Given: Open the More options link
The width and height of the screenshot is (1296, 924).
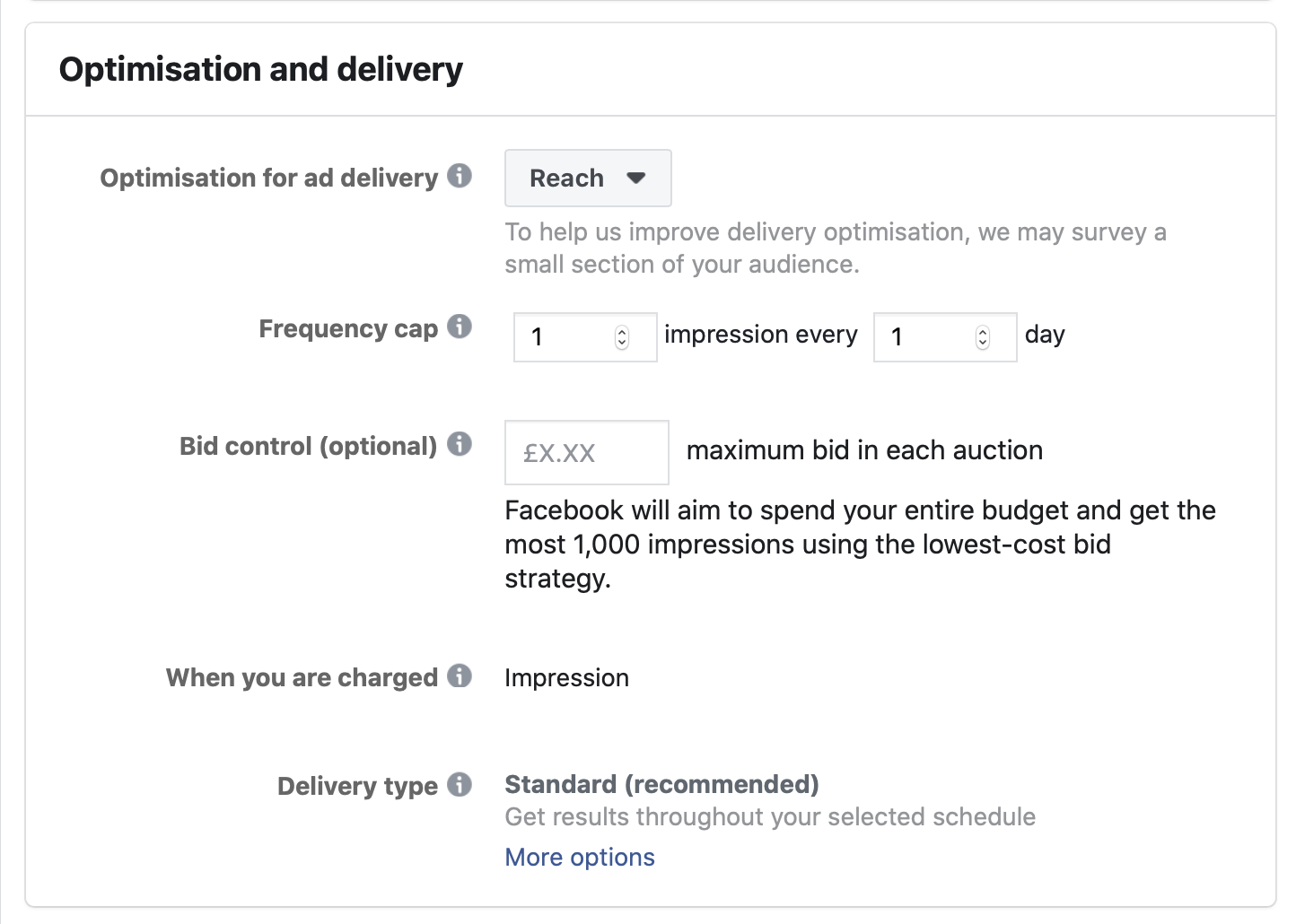Looking at the screenshot, I should pos(580,858).
